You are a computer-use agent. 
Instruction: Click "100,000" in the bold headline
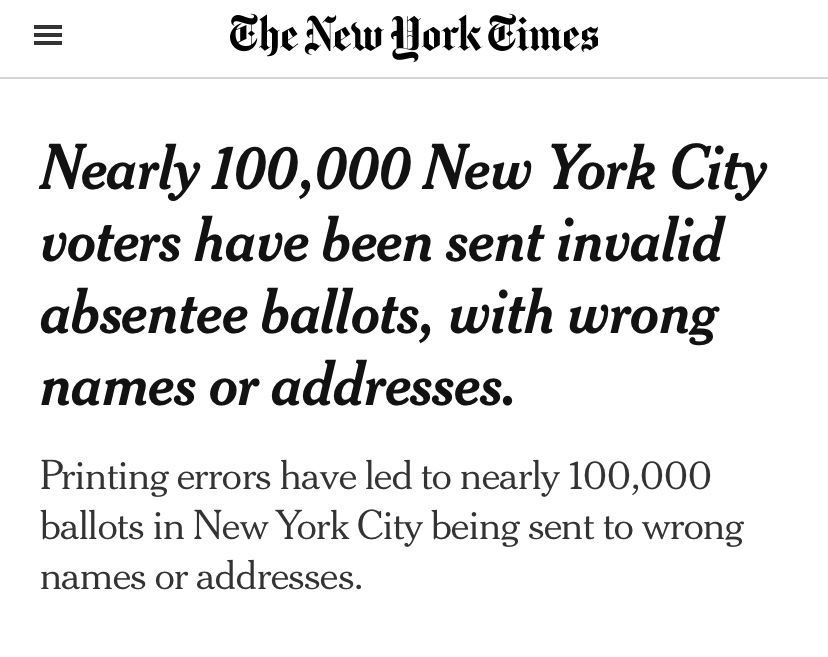[310, 168]
